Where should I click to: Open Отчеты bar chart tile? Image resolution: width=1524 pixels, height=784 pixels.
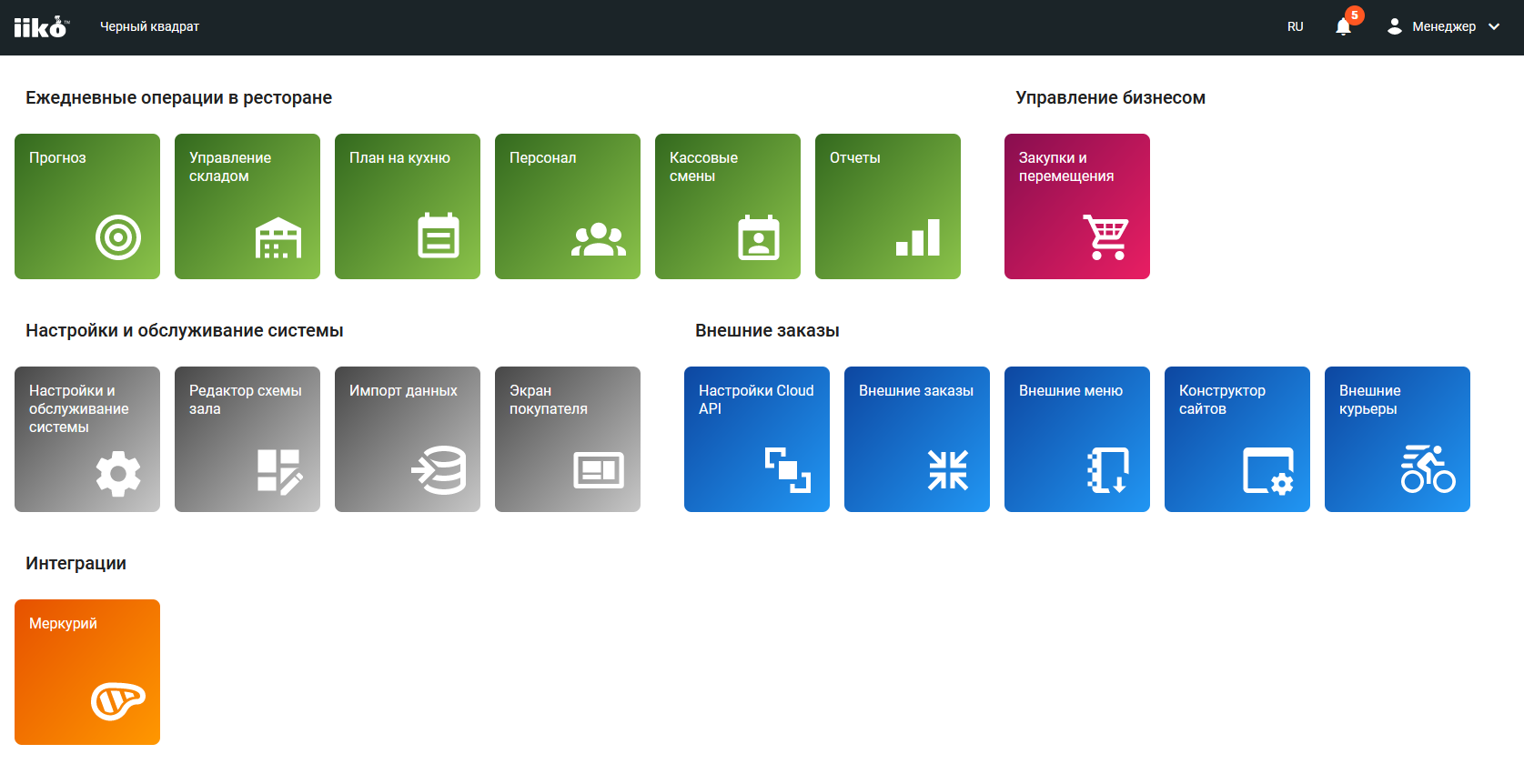[888, 206]
